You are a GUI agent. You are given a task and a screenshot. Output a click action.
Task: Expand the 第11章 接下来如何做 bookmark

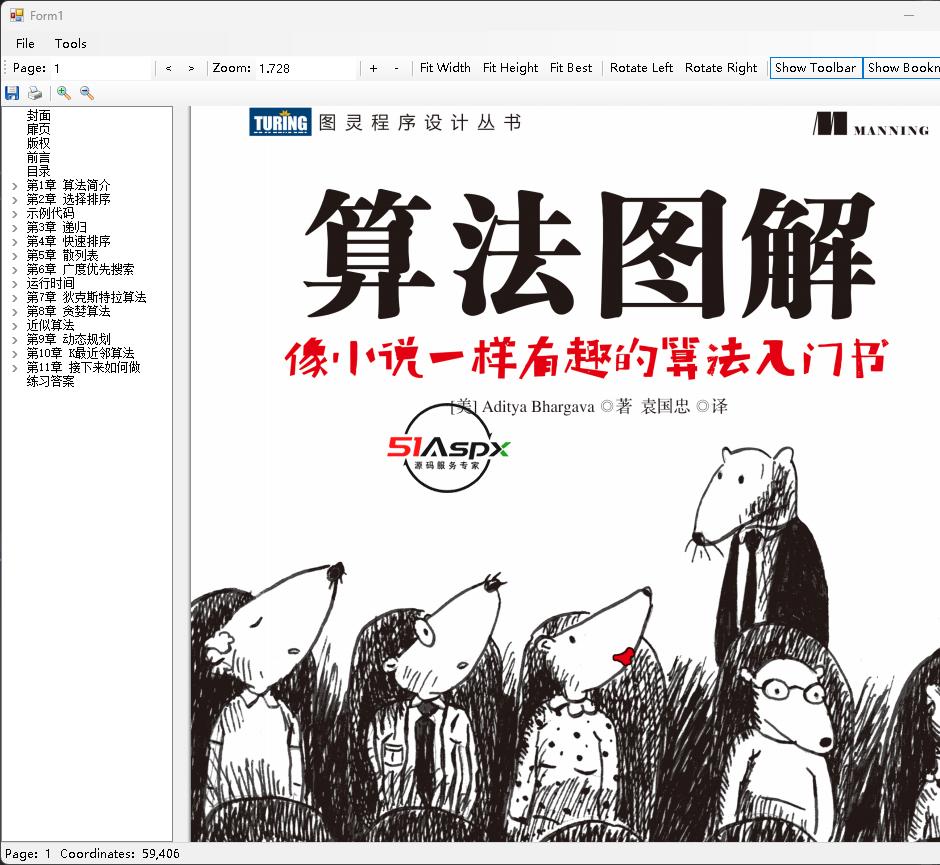tap(15, 368)
